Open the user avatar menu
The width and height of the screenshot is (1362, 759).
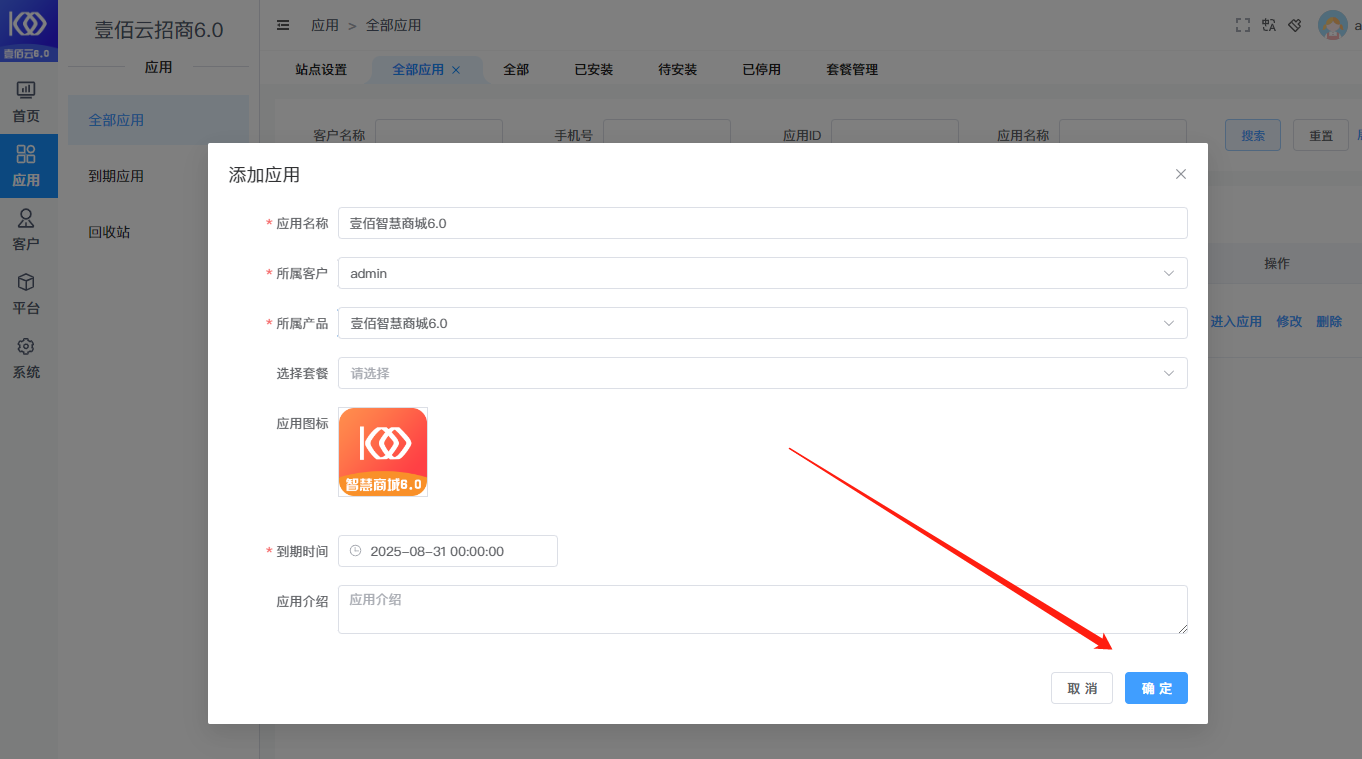pyautogui.click(x=1333, y=25)
